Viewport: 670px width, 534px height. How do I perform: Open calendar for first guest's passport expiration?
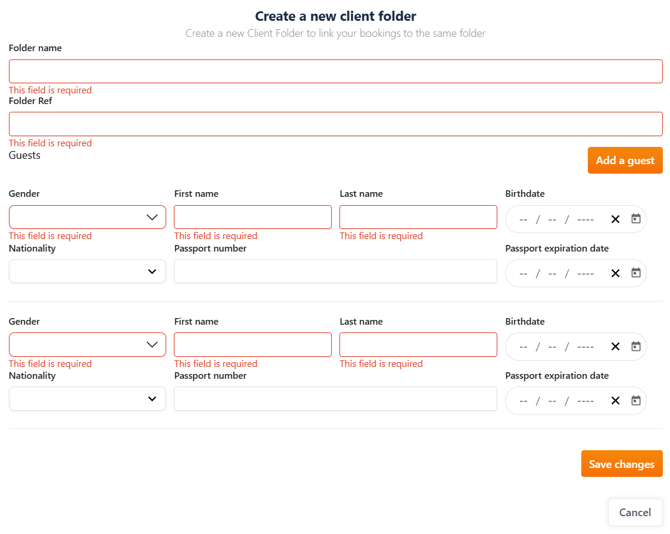635,273
